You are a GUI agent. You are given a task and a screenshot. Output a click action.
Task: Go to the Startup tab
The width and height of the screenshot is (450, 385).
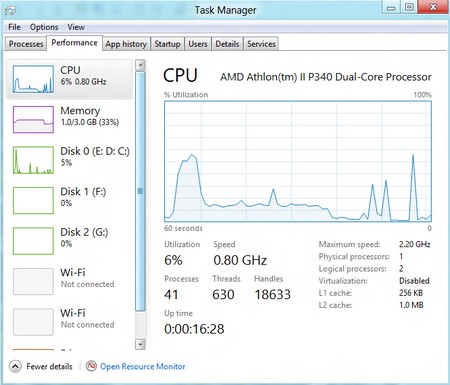pyautogui.click(x=167, y=44)
